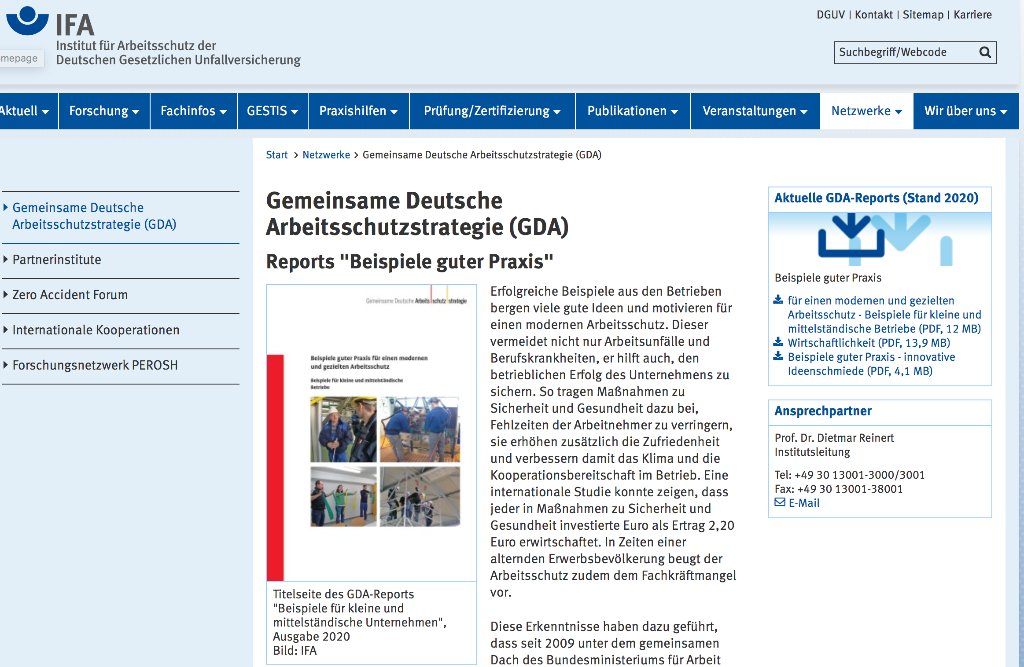Open the Forschung dropdown menu
The height and width of the screenshot is (667, 1024).
click(x=103, y=111)
